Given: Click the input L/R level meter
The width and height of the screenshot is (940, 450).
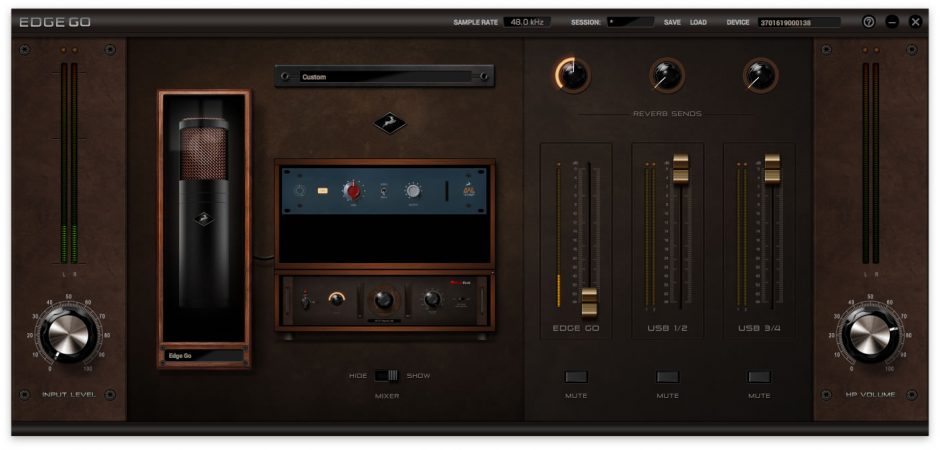Looking at the screenshot, I should click(69, 163).
